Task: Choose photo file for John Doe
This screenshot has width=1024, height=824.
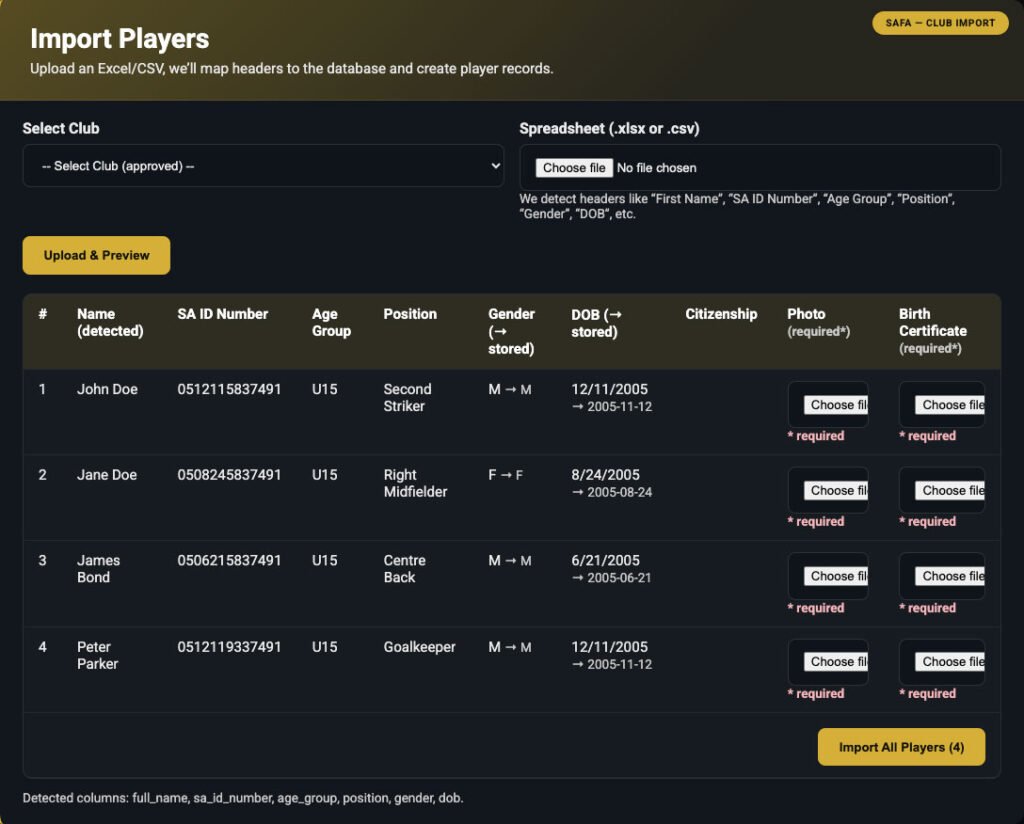Action: [x=835, y=405]
